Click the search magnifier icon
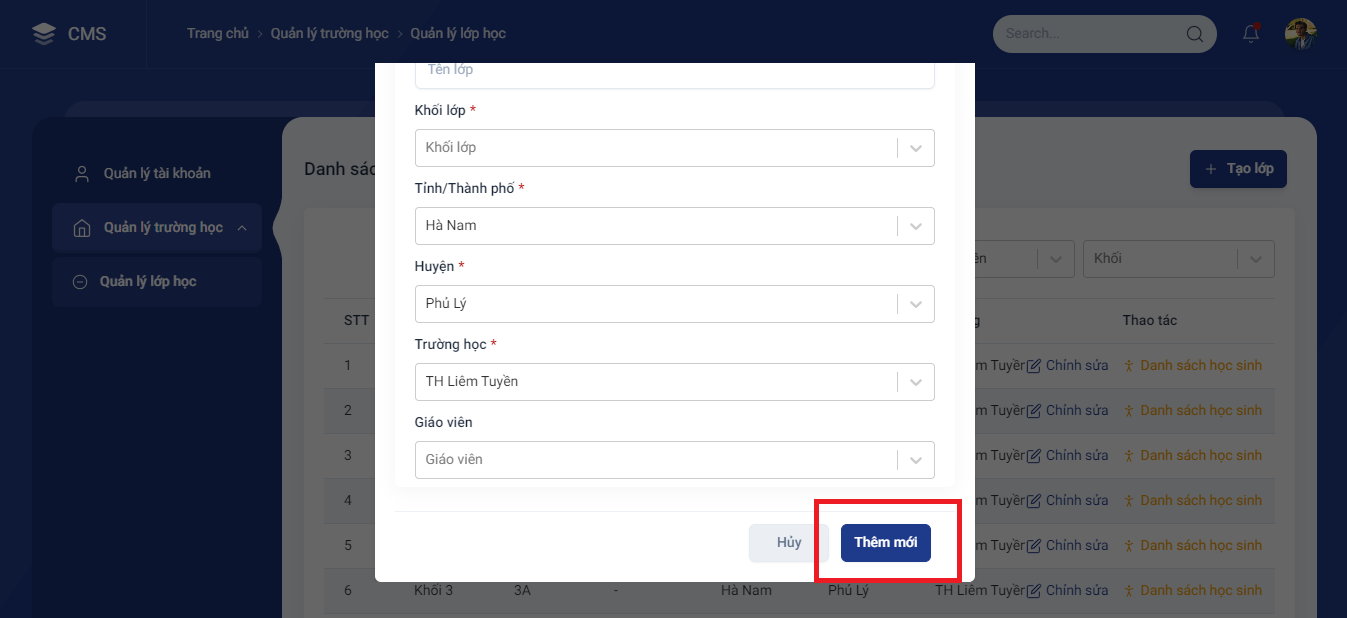 [x=1195, y=34]
